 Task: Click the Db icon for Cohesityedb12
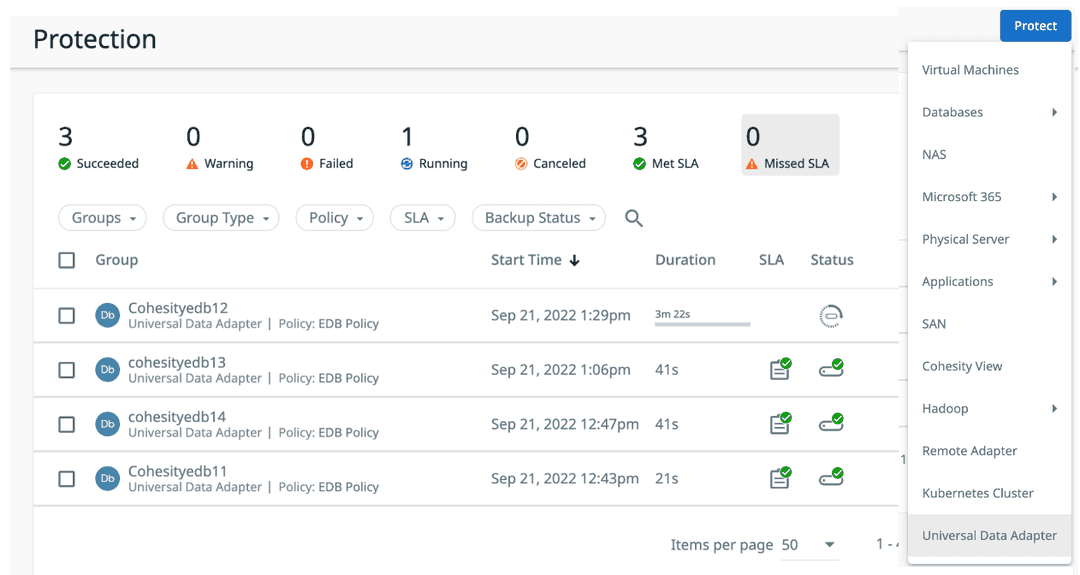(107, 316)
